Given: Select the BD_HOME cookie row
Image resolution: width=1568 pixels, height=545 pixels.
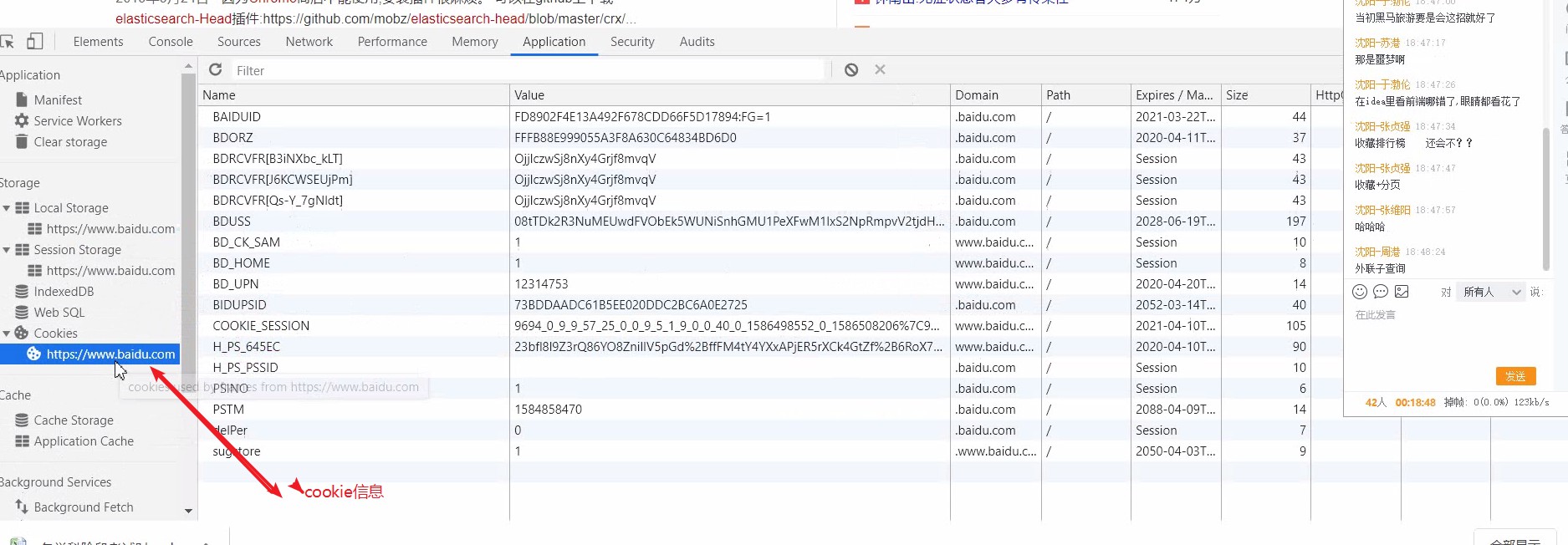Looking at the screenshot, I should pyautogui.click(x=769, y=262).
